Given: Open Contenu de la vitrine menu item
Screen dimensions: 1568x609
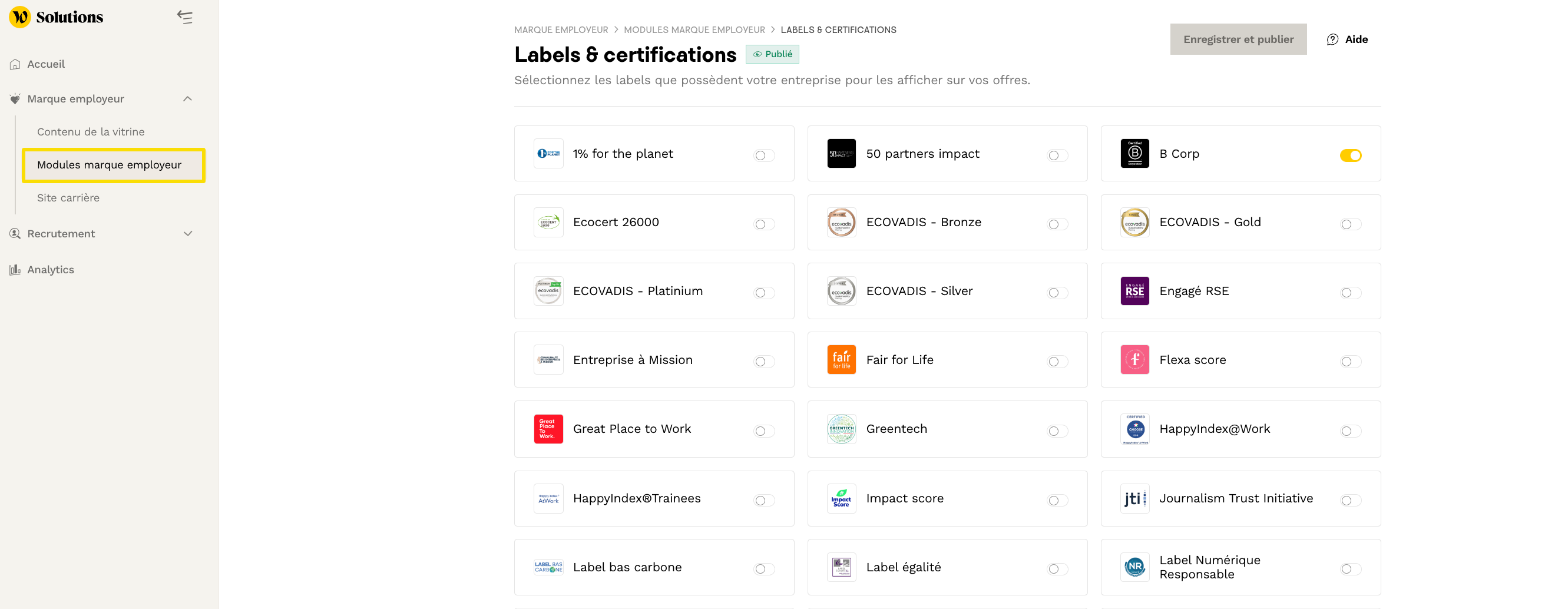Looking at the screenshot, I should point(91,132).
